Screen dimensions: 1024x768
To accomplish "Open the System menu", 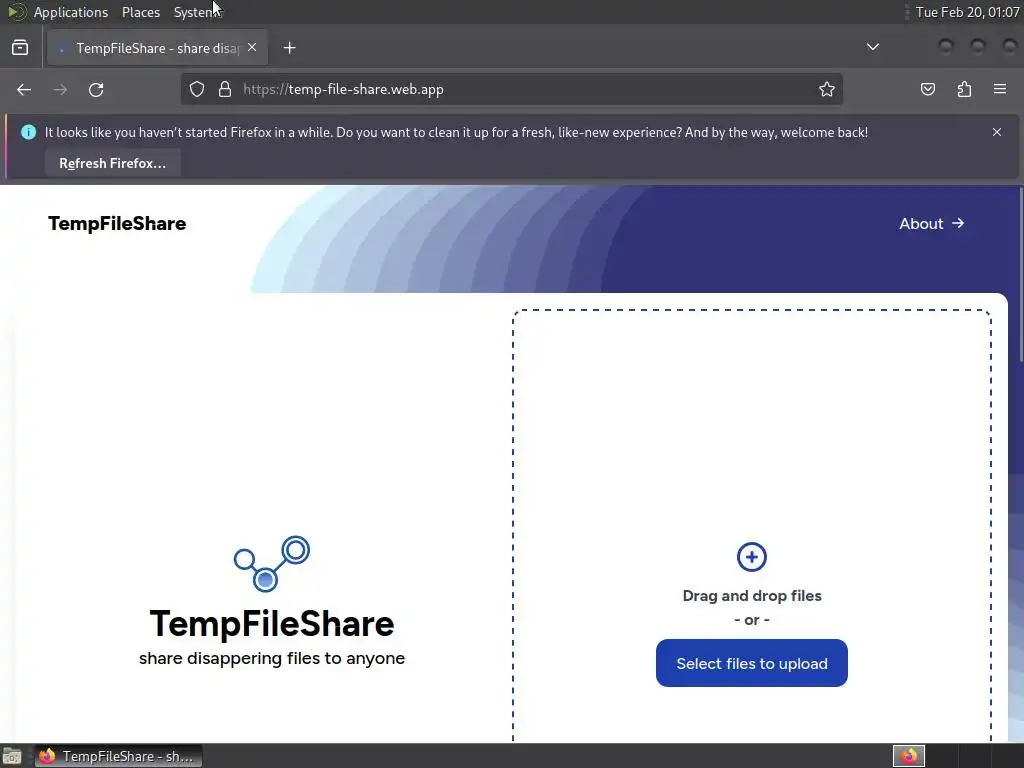I will pos(195,12).
